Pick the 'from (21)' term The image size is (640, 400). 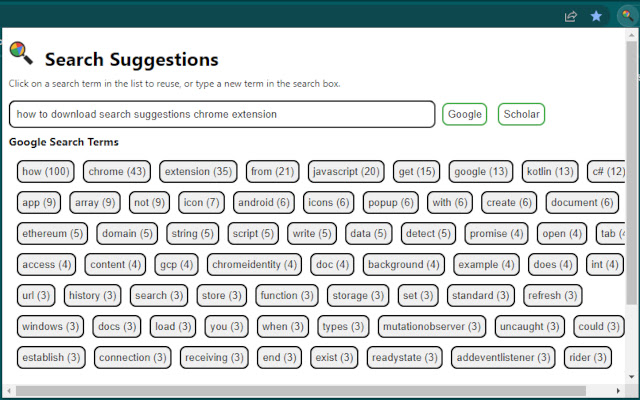pos(272,171)
